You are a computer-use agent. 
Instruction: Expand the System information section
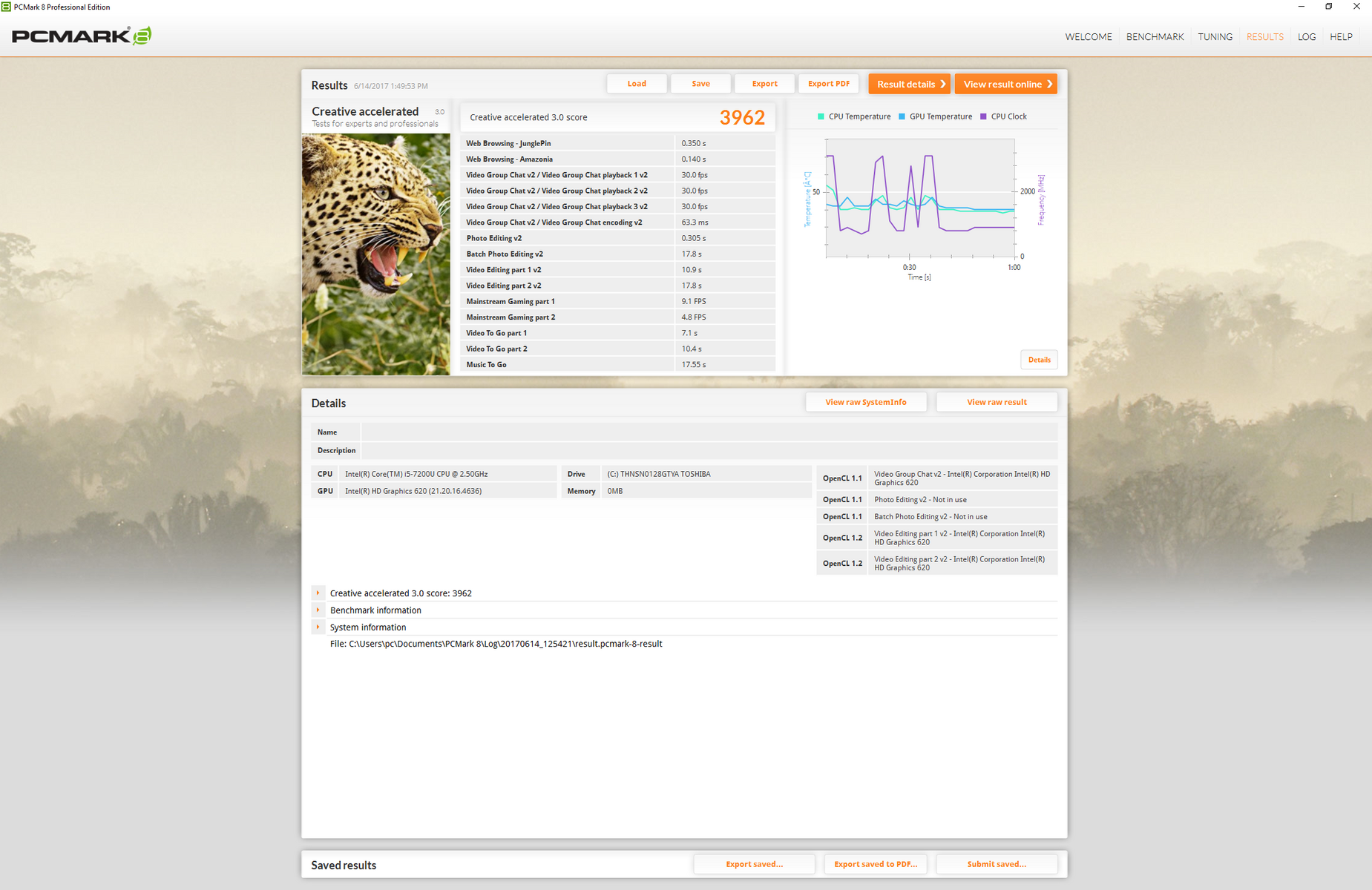318,627
